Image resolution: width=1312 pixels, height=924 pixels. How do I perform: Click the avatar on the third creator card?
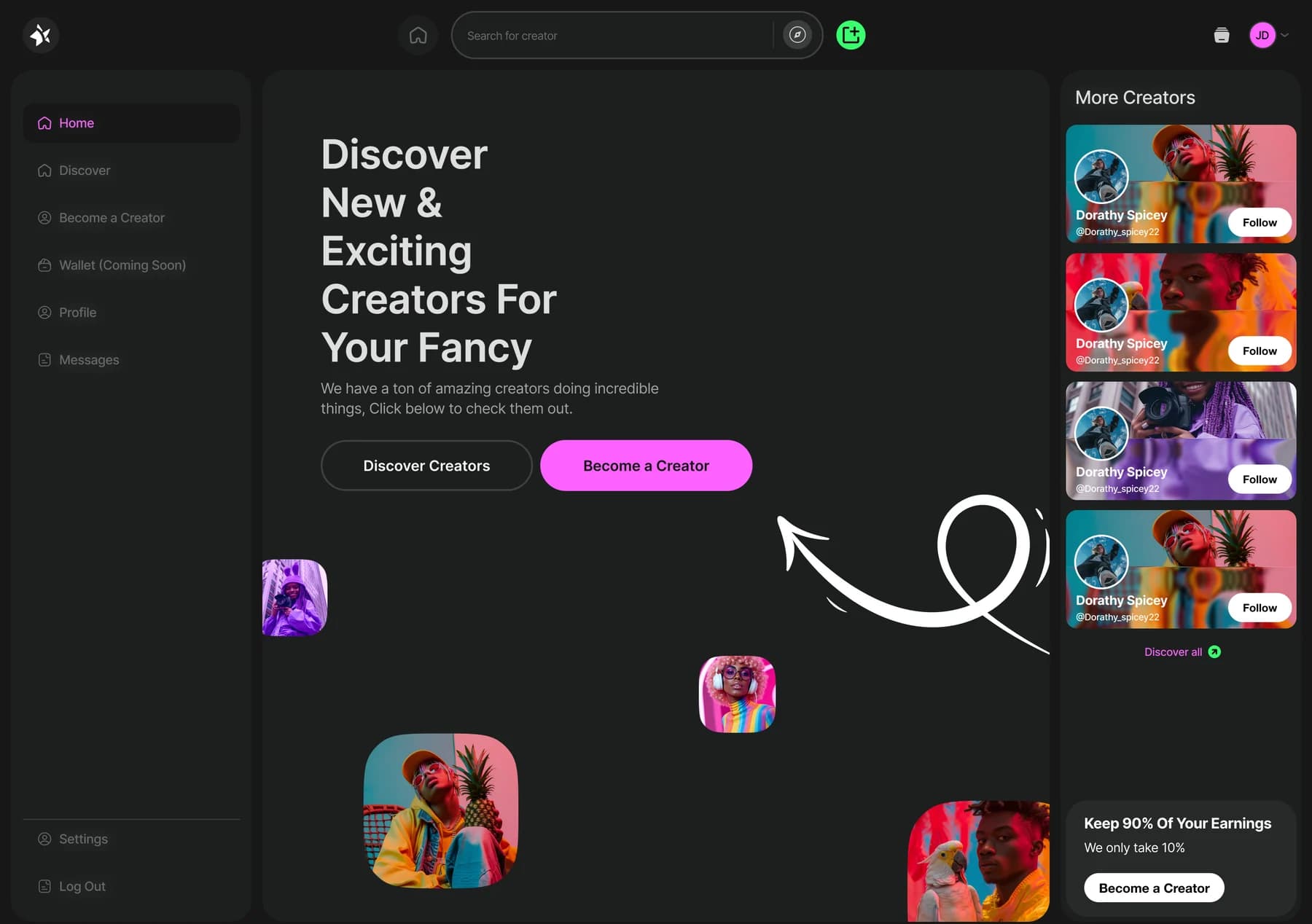coord(1101,434)
